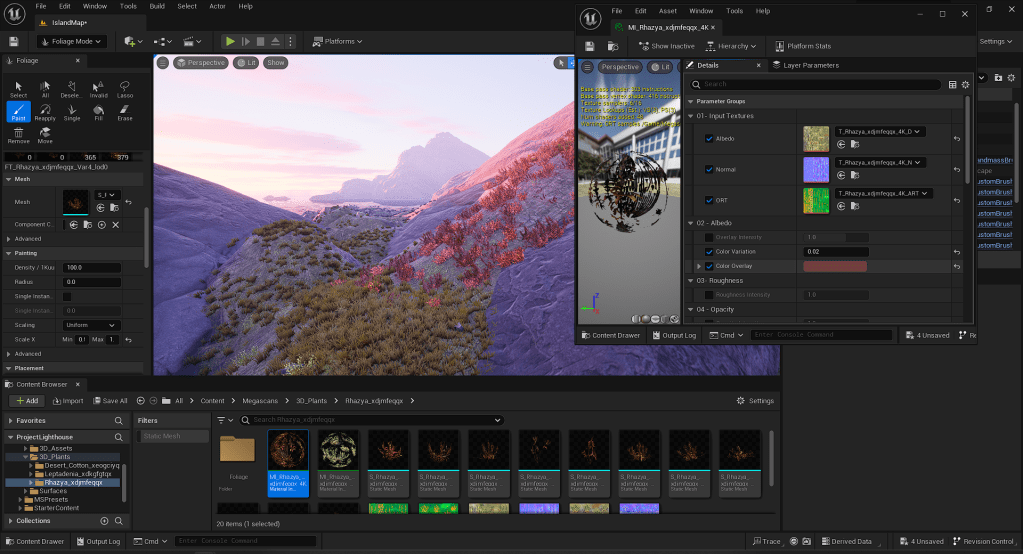Click the Reapply foliage tool
The image size is (1023, 554).
45,112
